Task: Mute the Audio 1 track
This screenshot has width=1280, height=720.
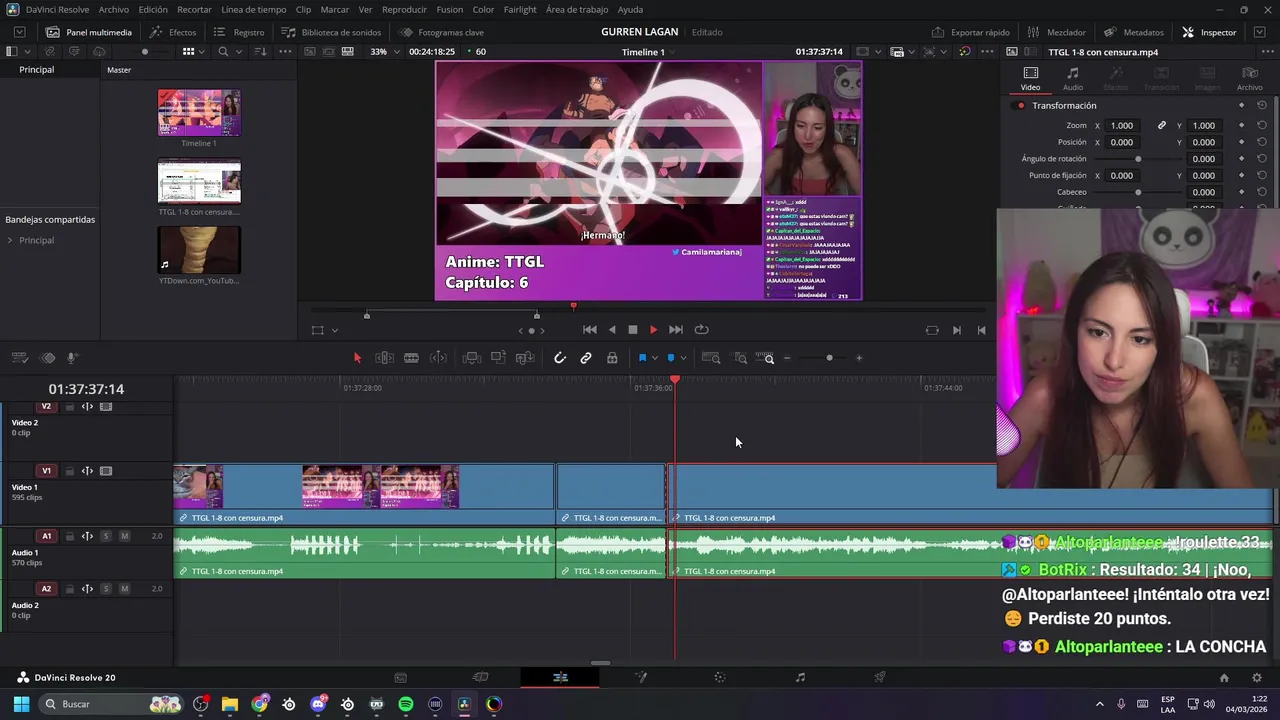Action: coord(124,536)
